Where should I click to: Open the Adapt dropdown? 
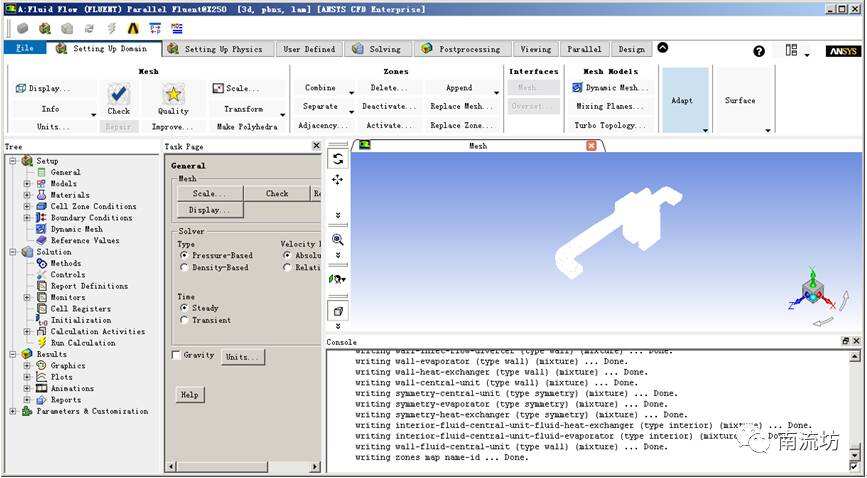pos(685,101)
